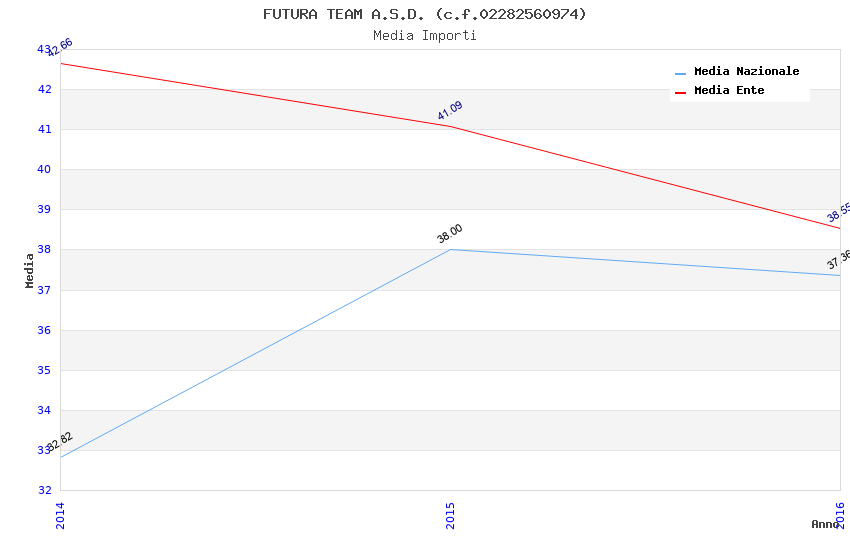Select the Media Ente legend label
This screenshot has width=850, height=550.
pyautogui.click(x=729, y=91)
